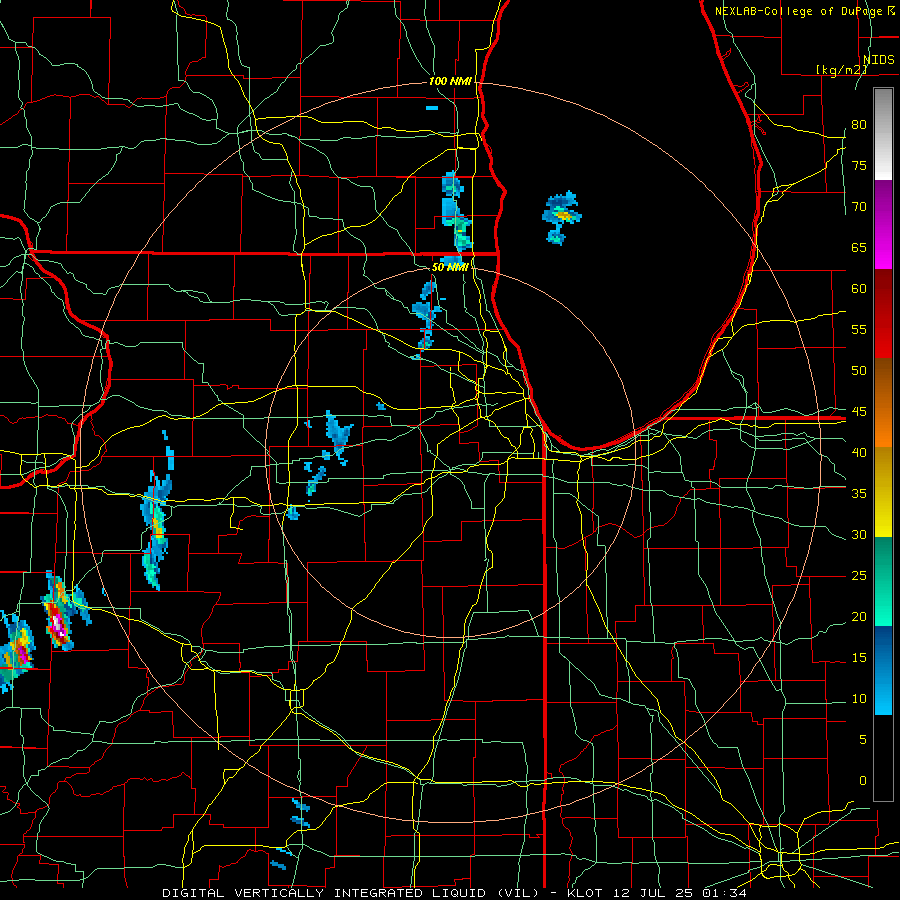This screenshot has width=900, height=900.
Task: Click the [kg/m2] unit label
Action: [841, 70]
